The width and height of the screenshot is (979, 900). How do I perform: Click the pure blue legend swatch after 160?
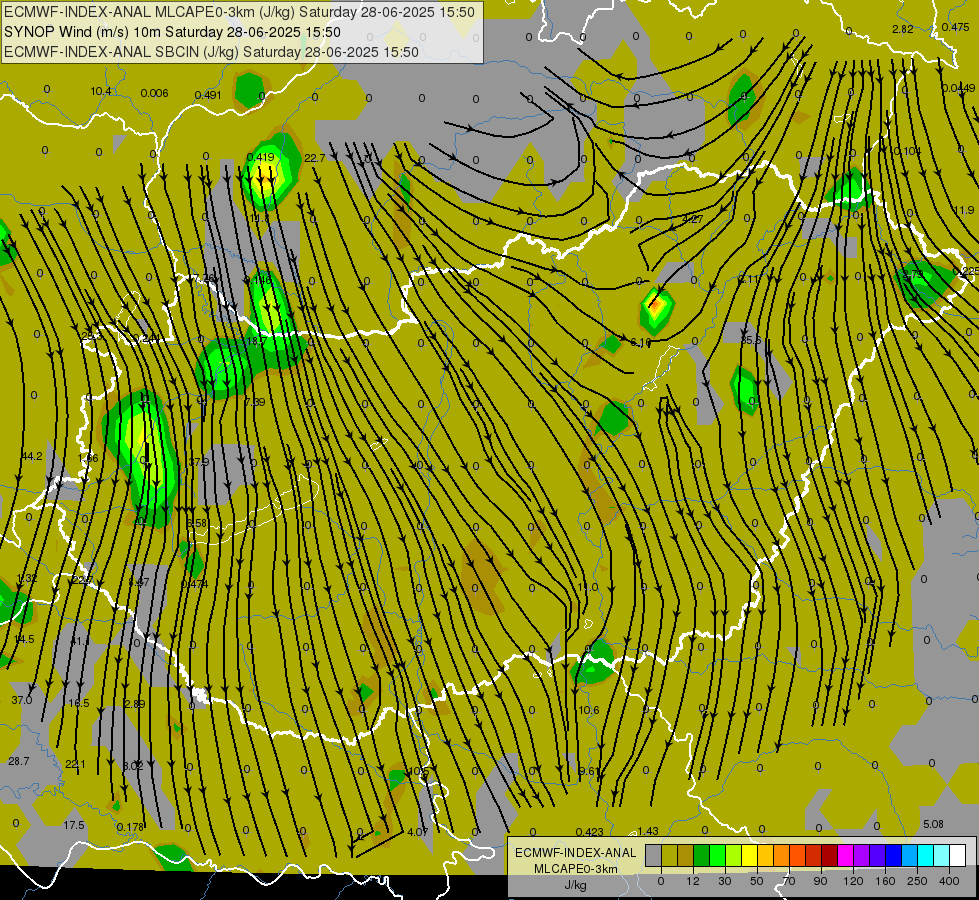click(x=893, y=855)
